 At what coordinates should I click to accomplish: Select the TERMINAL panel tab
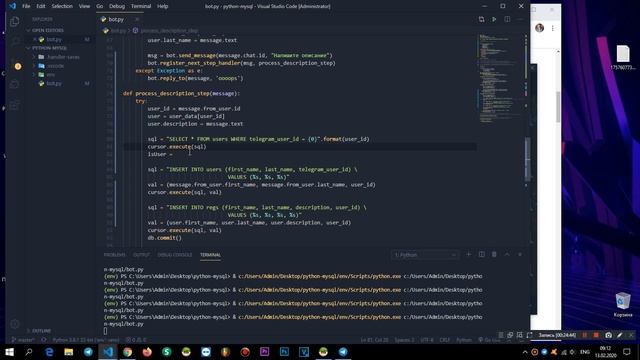click(x=210, y=255)
